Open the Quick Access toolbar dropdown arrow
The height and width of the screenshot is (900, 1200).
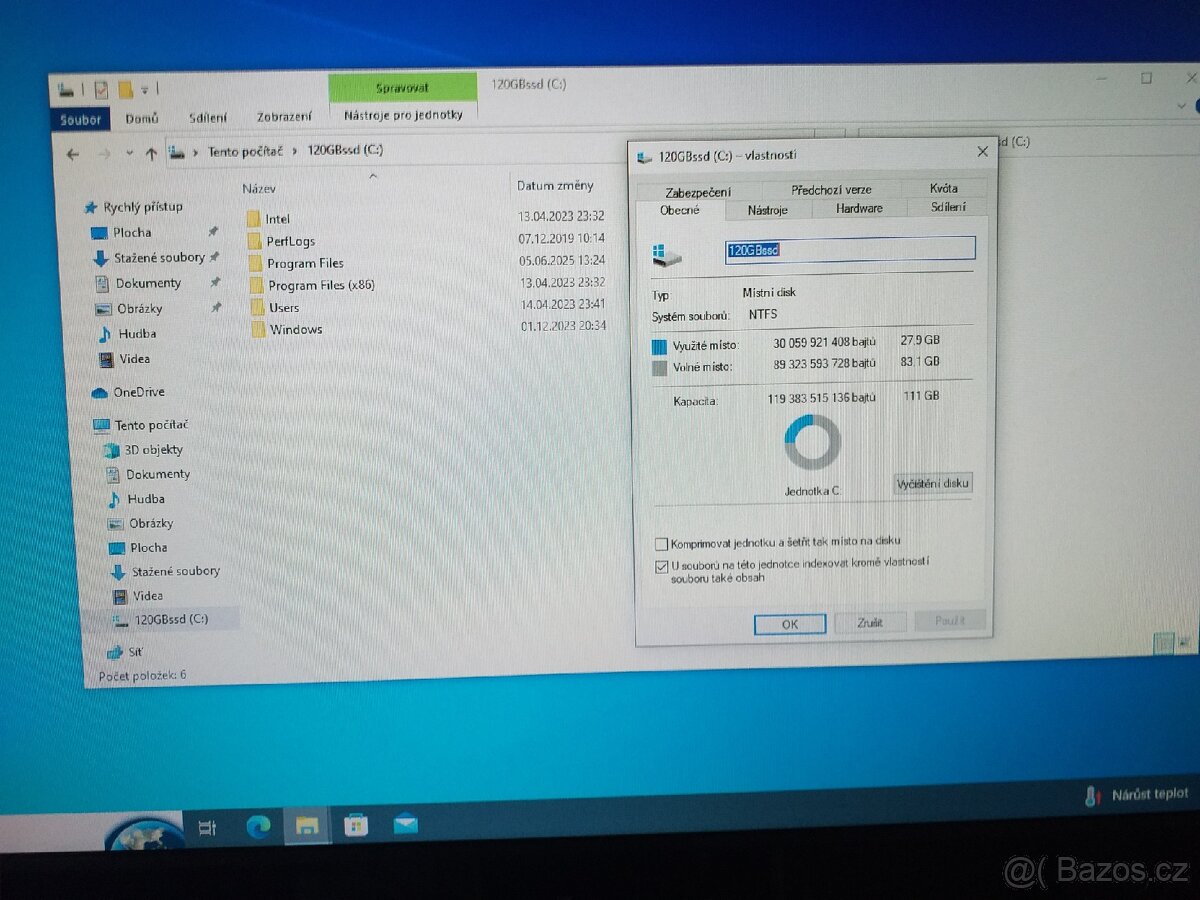[146, 88]
